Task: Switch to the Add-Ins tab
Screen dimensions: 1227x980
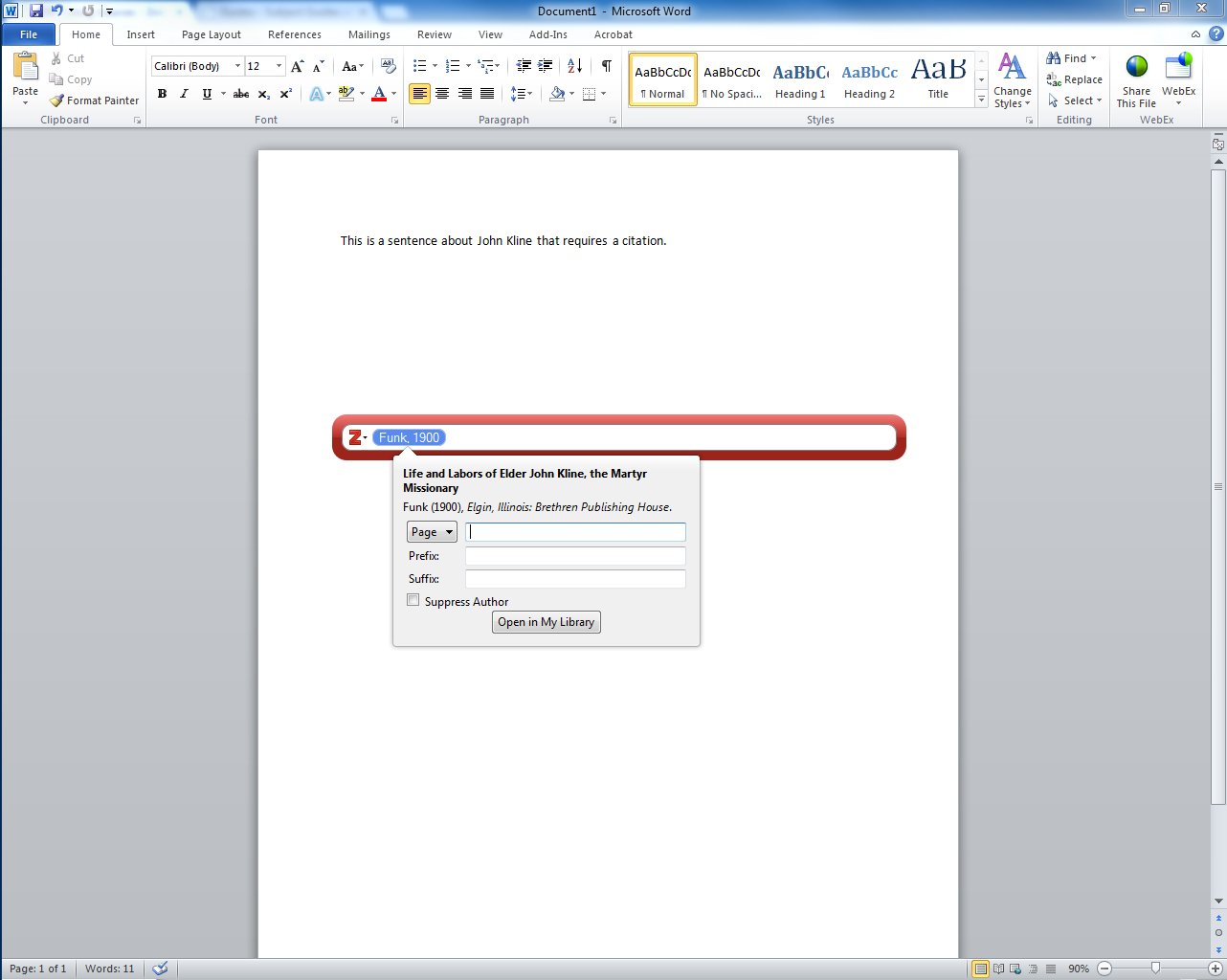Action: [x=548, y=34]
